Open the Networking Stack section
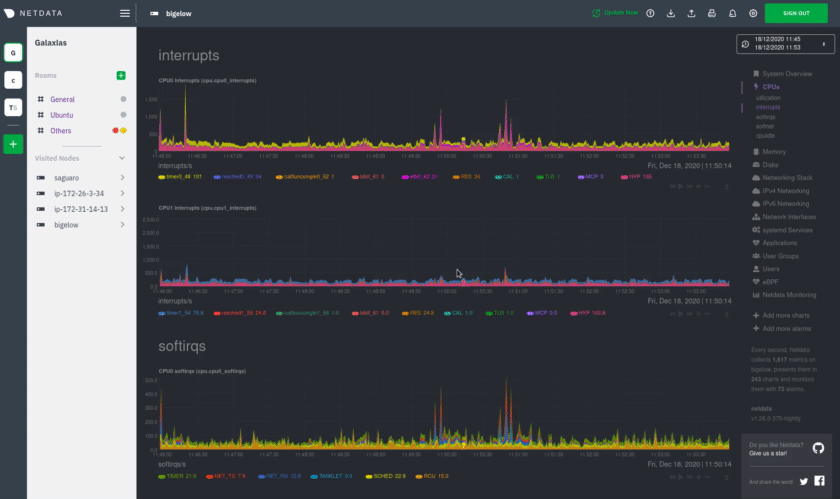 (x=787, y=178)
